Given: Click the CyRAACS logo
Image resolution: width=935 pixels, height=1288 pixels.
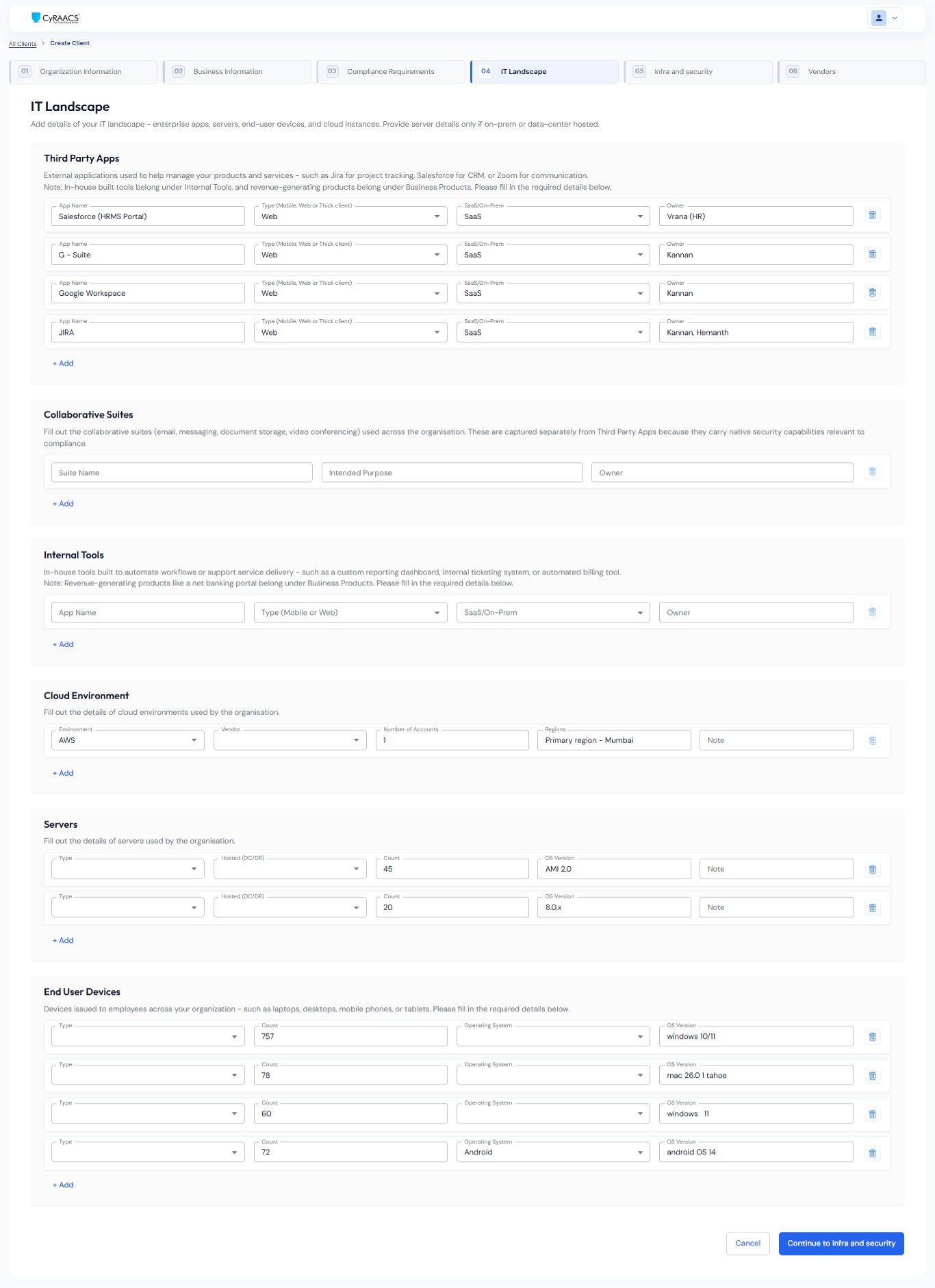Looking at the screenshot, I should (55, 18).
